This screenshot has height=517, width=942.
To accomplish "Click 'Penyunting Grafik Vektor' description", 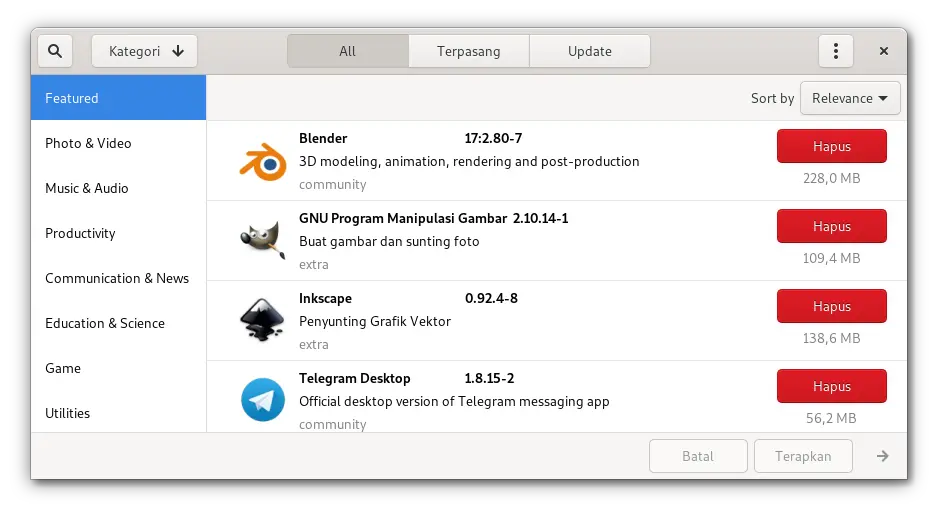I will click(375, 321).
